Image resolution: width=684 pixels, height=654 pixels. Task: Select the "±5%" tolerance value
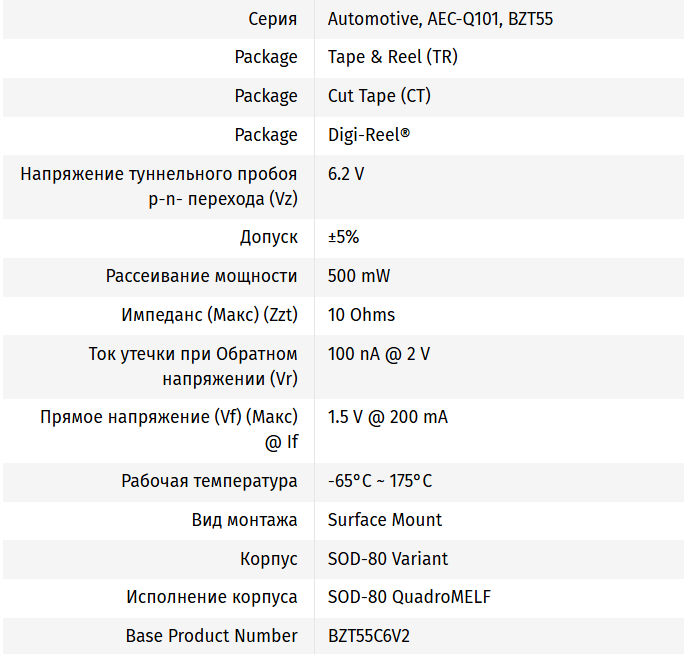coord(343,237)
